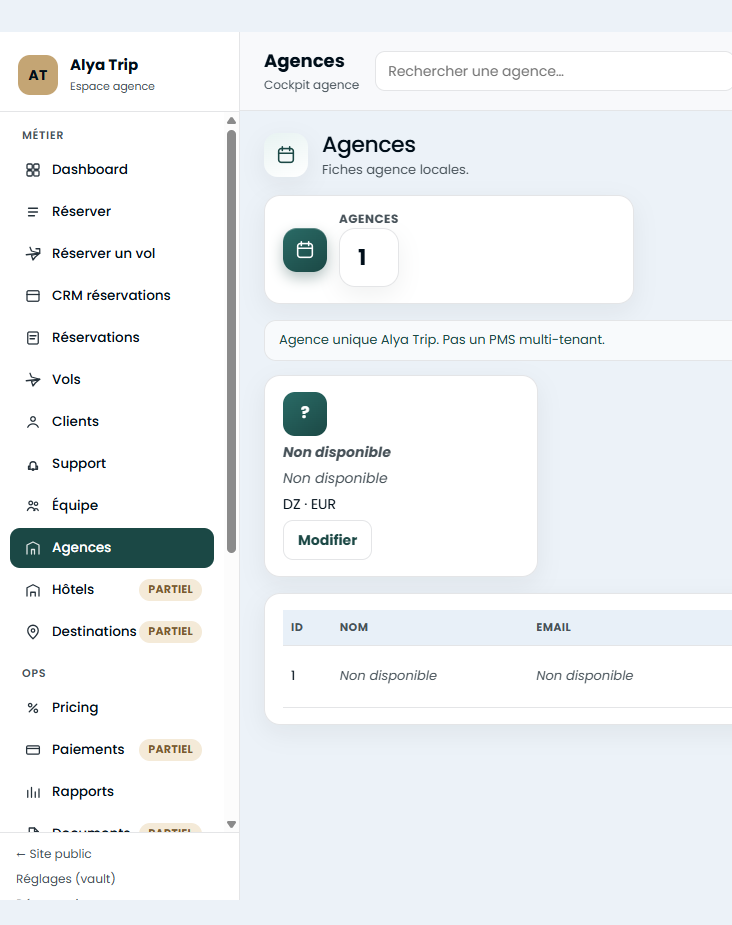Click the Vols plane icon
The image size is (732, 925).
click(x=33, y=379)
